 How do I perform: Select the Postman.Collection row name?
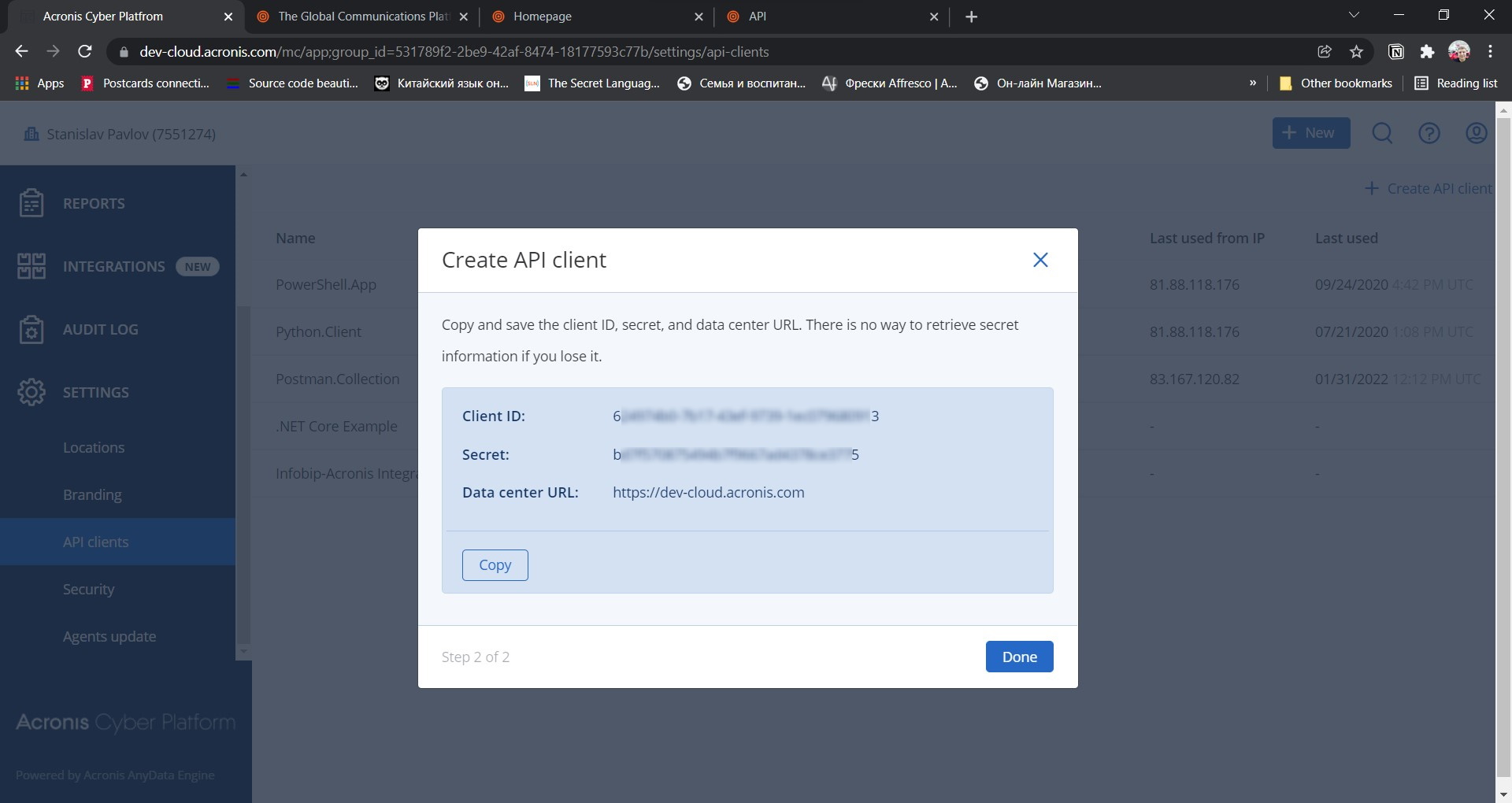tap(337, 379)
